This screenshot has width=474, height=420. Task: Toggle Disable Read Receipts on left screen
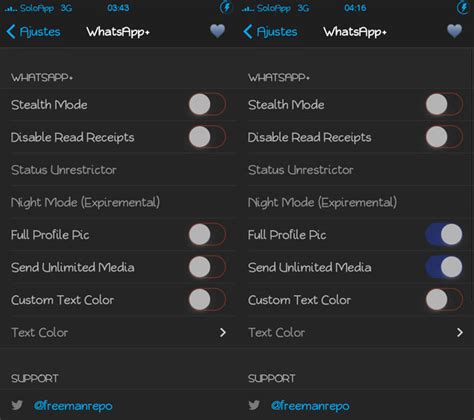(x=207, y=137)
